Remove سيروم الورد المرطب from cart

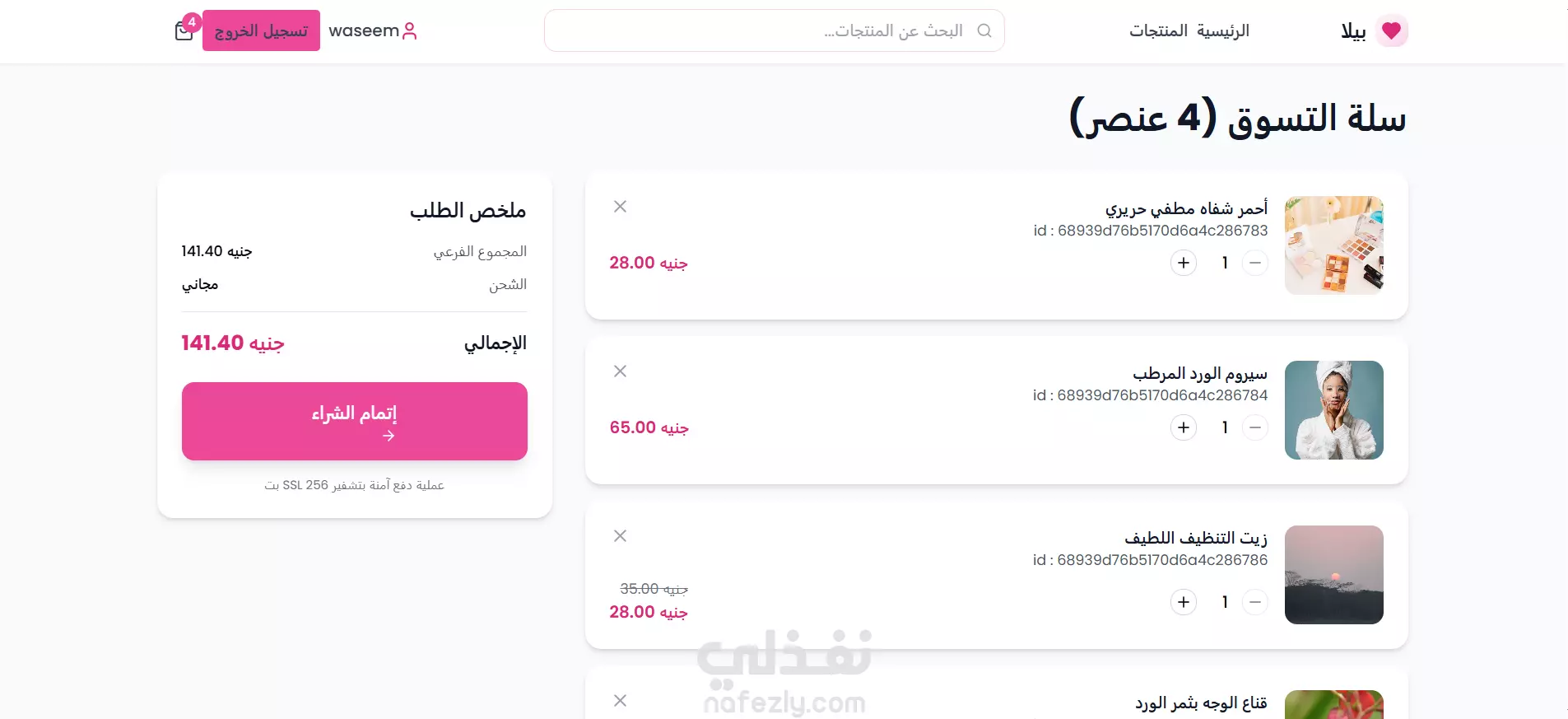[620, 371]
